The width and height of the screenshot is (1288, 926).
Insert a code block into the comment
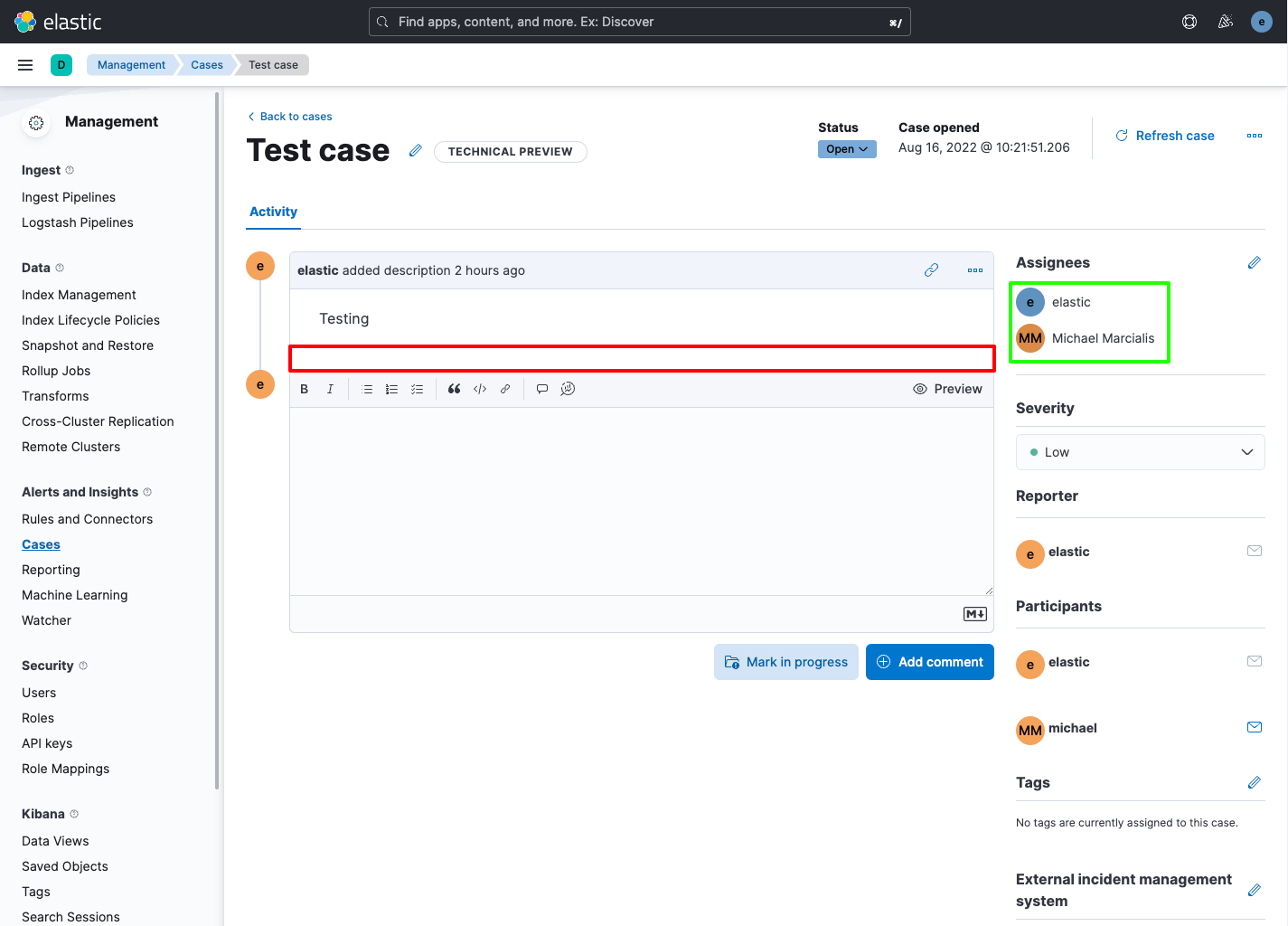pos(479,388)
